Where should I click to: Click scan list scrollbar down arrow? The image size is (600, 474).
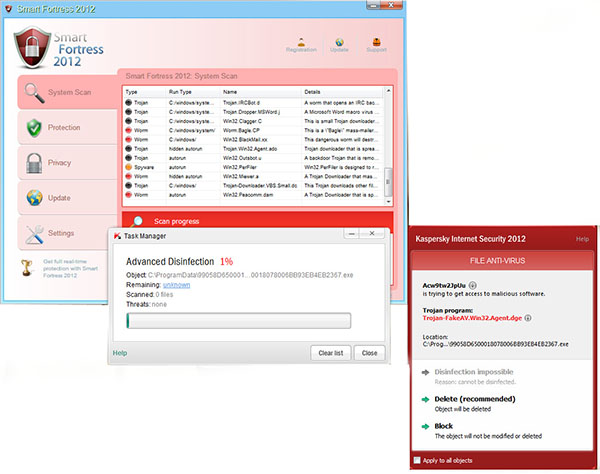point(388,201)
